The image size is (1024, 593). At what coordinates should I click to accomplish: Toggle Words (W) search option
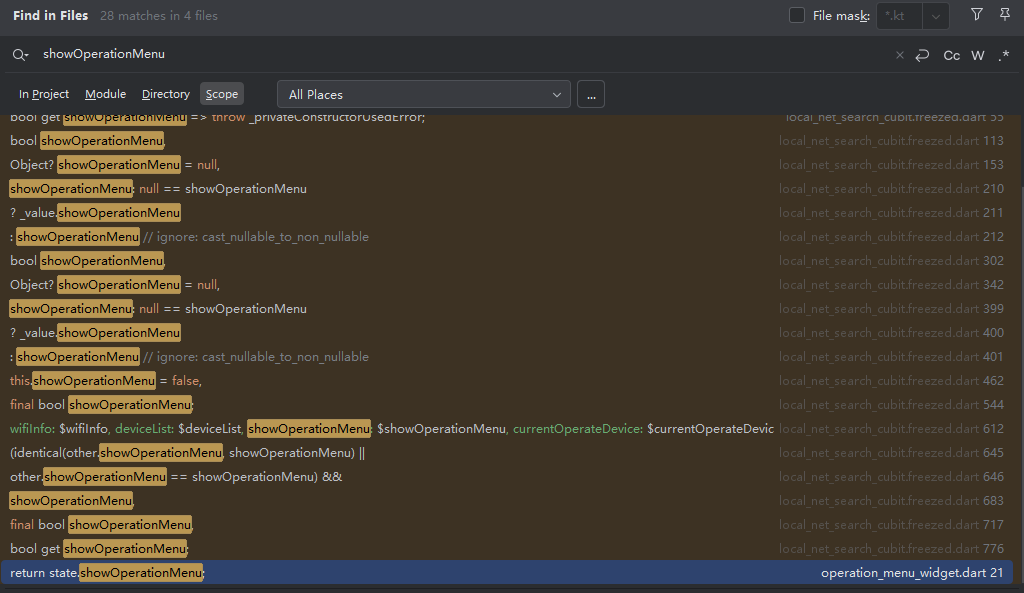978,56
